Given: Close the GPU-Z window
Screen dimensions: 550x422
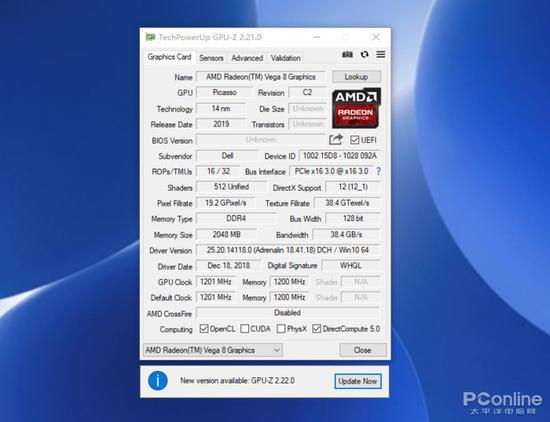Looking at the screenshot, I should pyautogui.click(x=376, y=37).
